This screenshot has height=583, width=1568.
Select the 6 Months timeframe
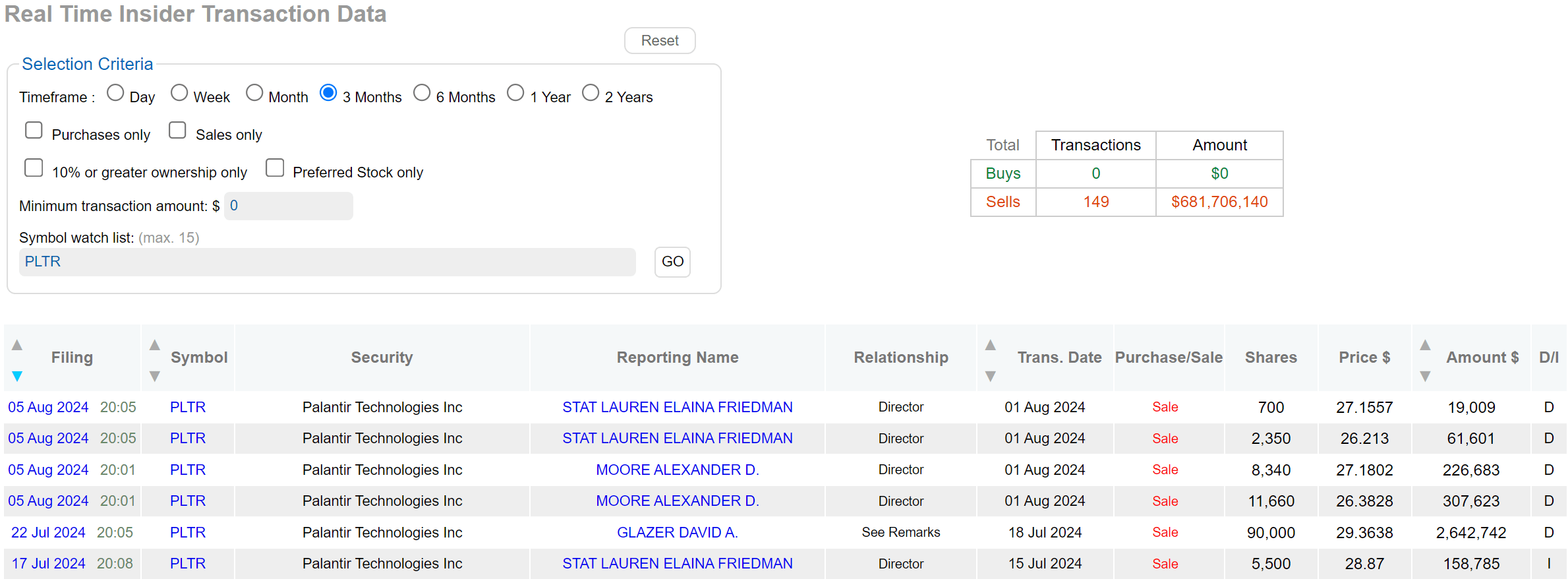click(422, 93)
